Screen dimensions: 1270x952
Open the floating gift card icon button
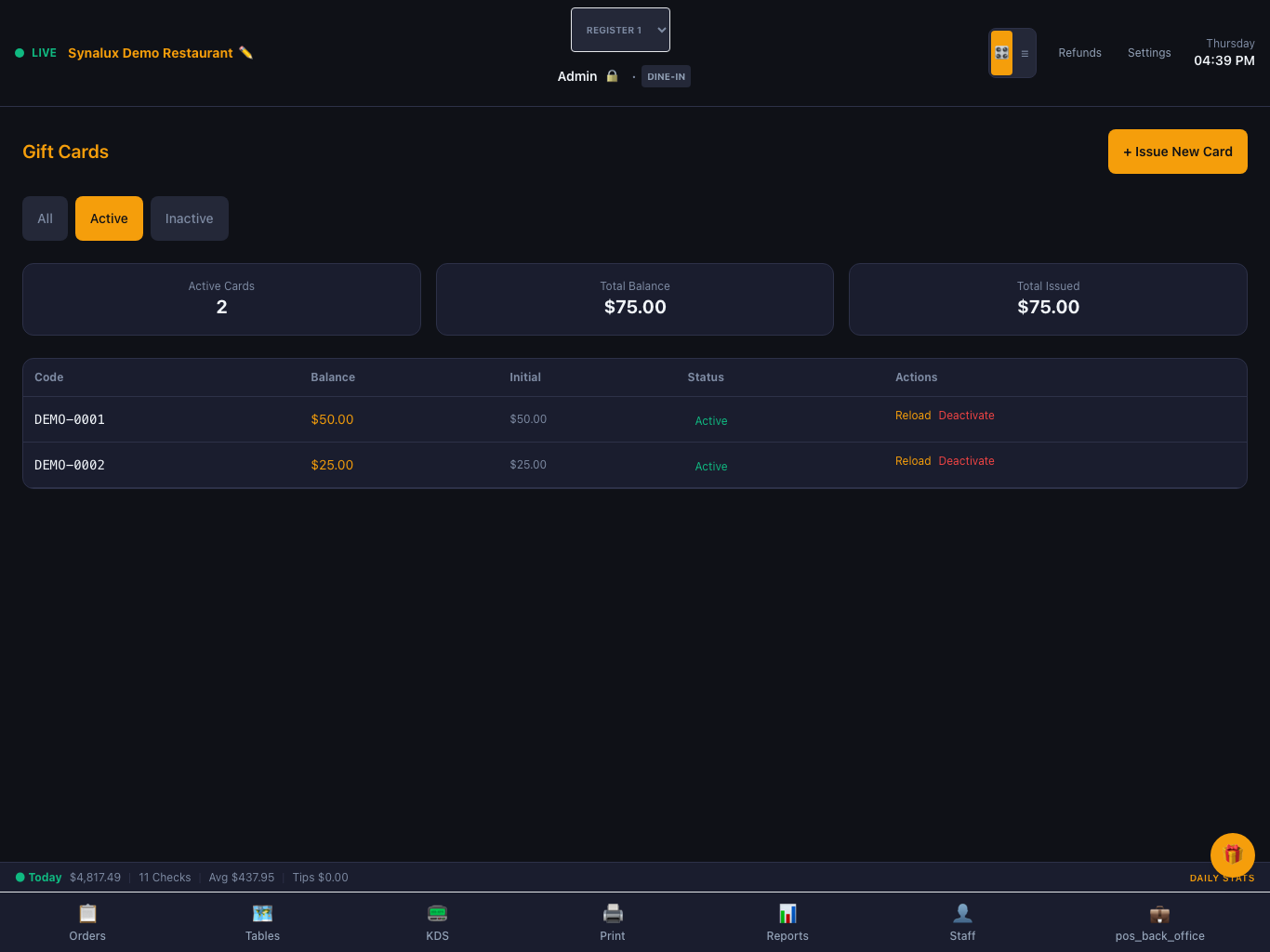coord(1233,855)
